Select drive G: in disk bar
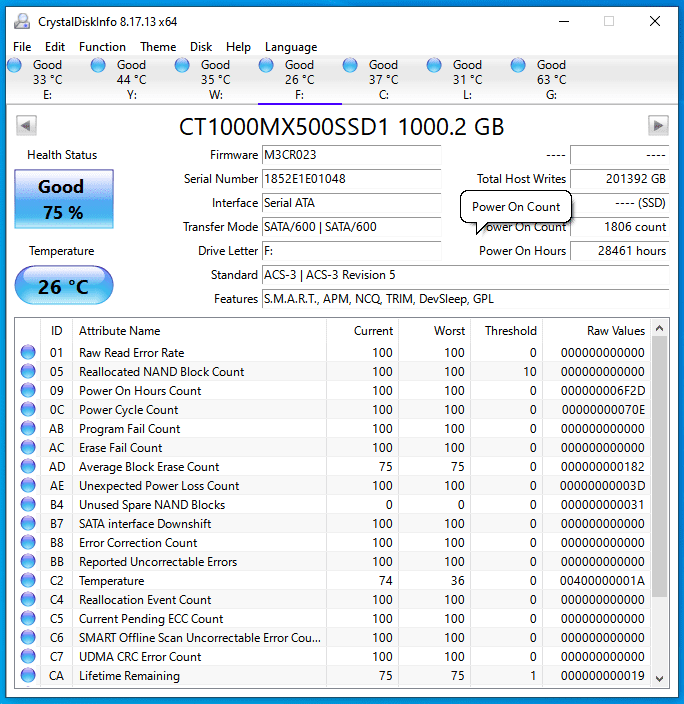Screen dimensions: 684x704 click(x=552, y=79)
